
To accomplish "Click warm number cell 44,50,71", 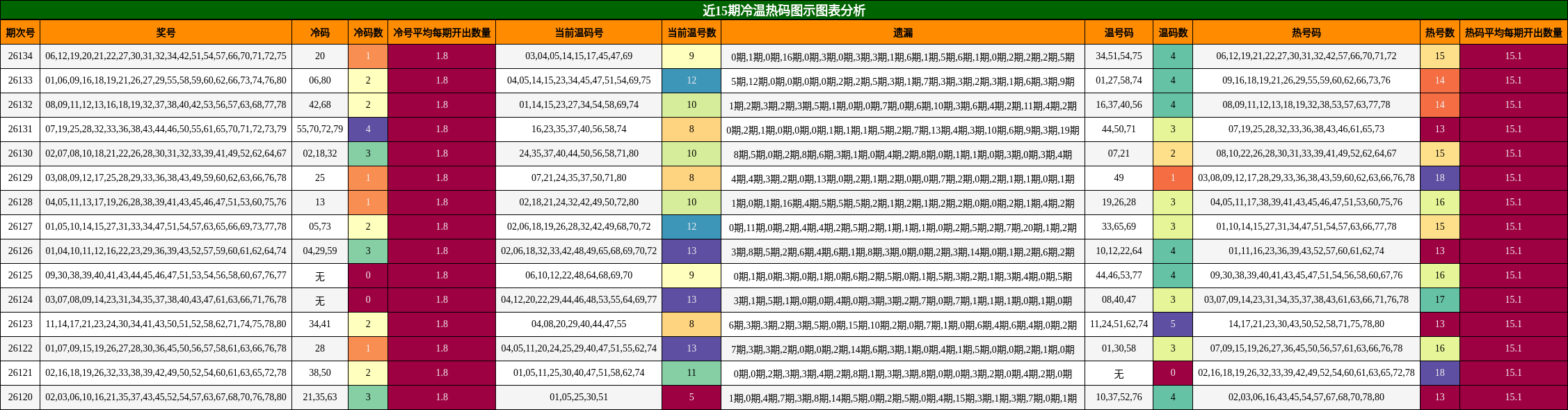I will point(1119,129).
